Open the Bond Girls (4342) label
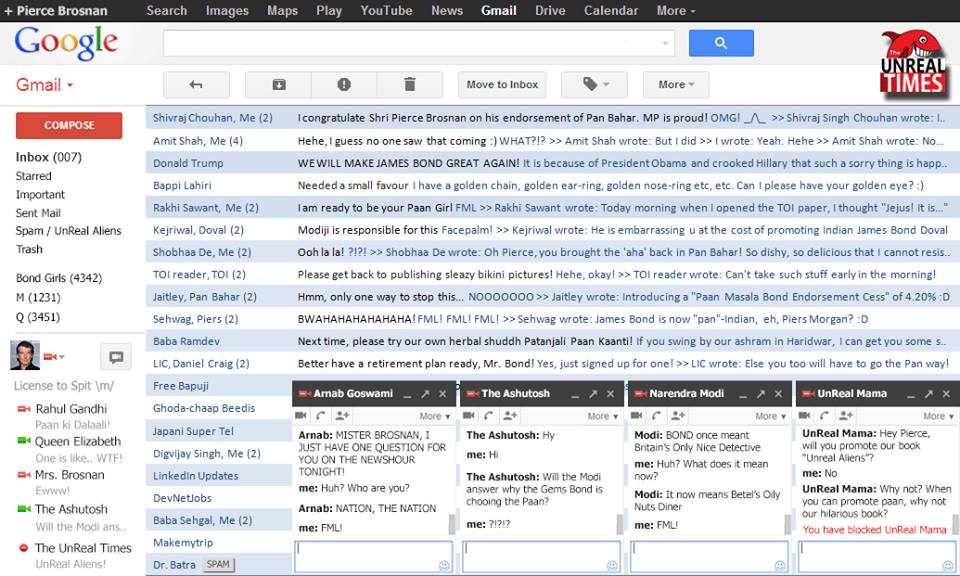The width and height of the screenshot is (960, 576). click(59, 278)
